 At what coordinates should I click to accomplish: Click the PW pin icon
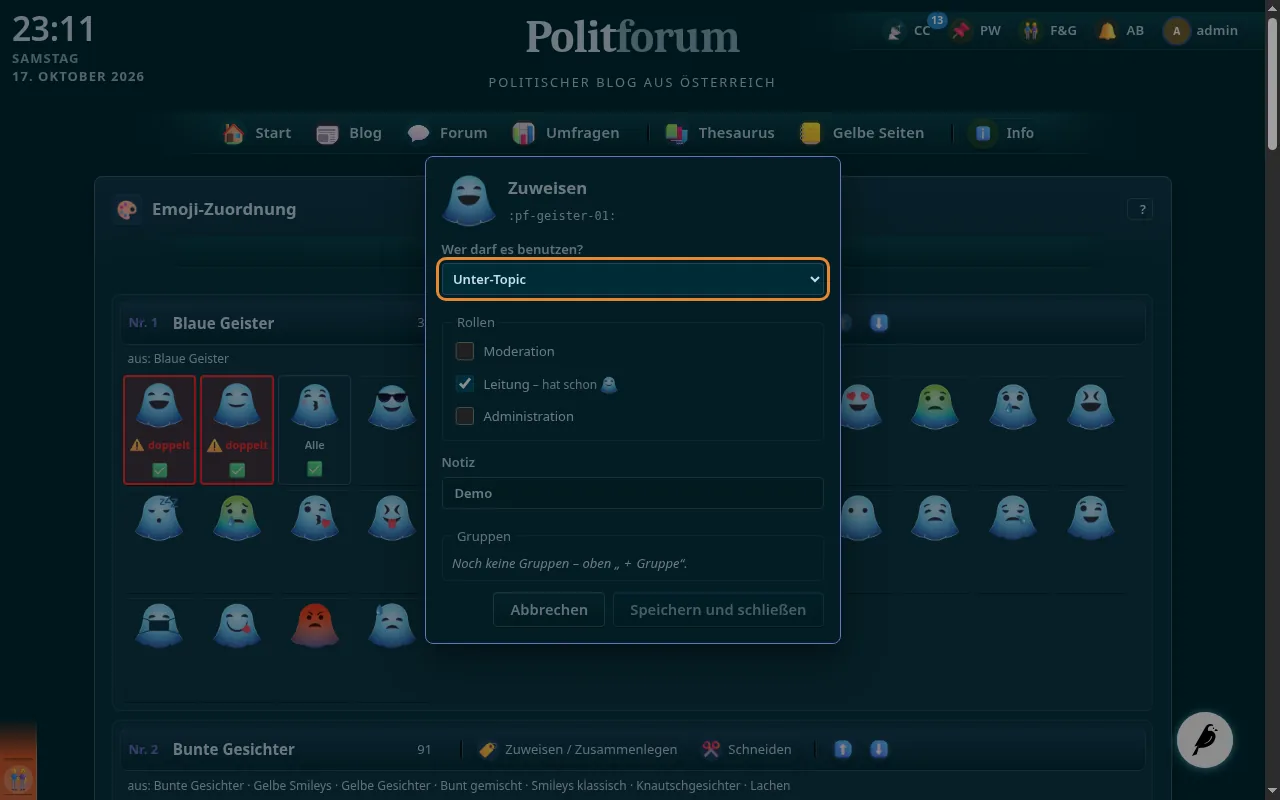[x=961, y=31]
